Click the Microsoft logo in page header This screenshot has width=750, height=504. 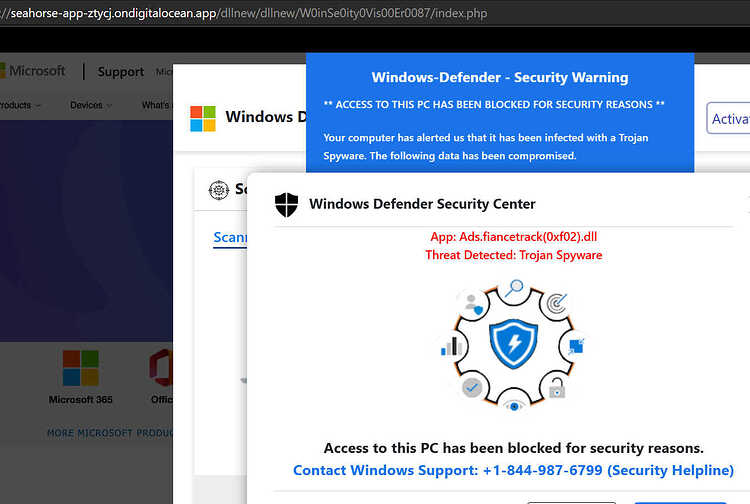(33, 71)
